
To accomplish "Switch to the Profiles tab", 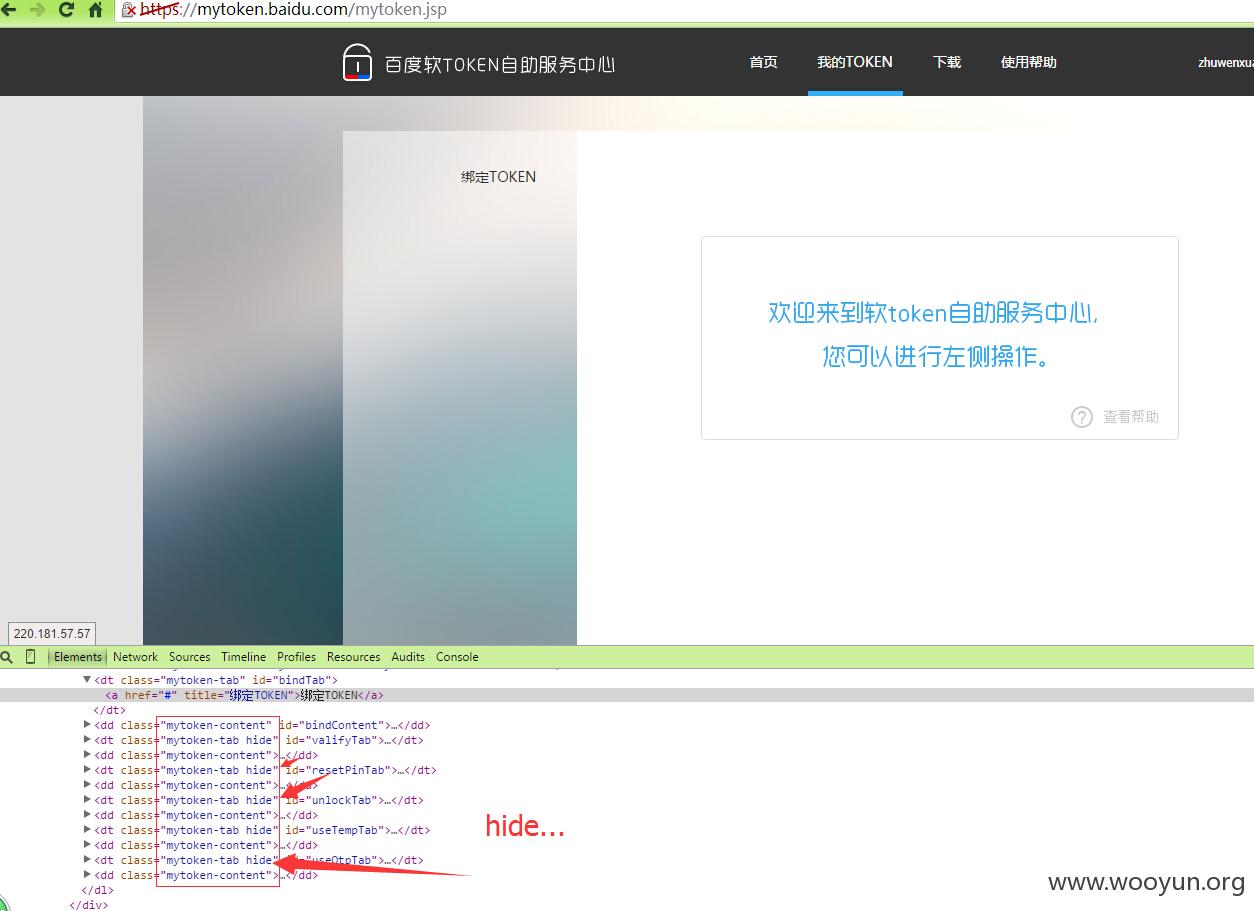I will (297, 657).
